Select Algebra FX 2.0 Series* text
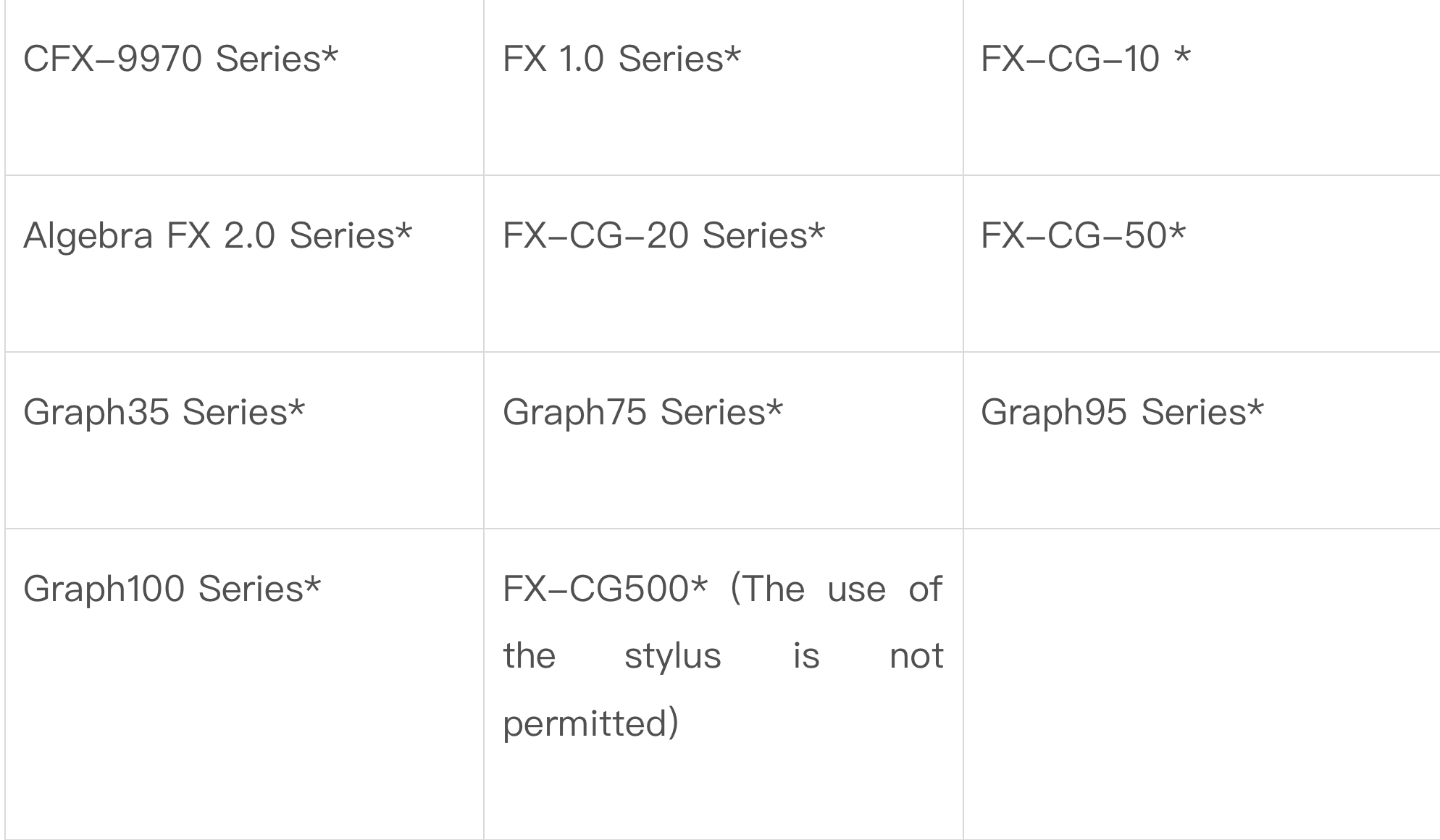This screenshot has height=840, width=1440. [218, 235]
